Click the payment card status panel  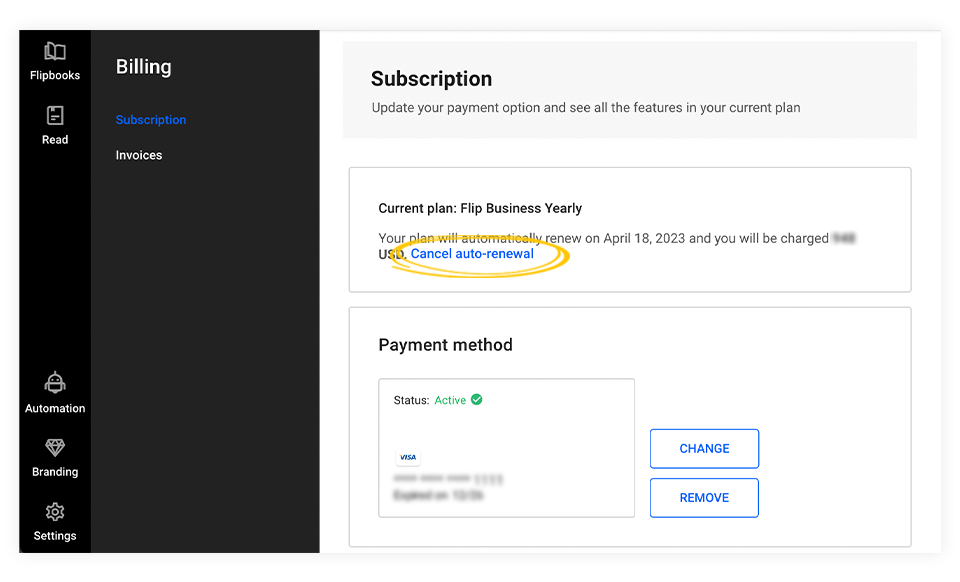click(506, 447)
